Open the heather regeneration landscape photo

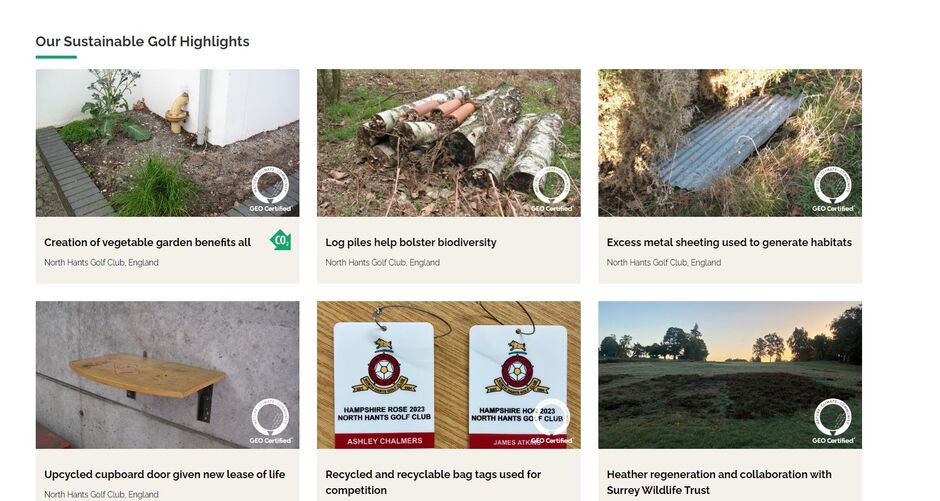click(730, 375)
